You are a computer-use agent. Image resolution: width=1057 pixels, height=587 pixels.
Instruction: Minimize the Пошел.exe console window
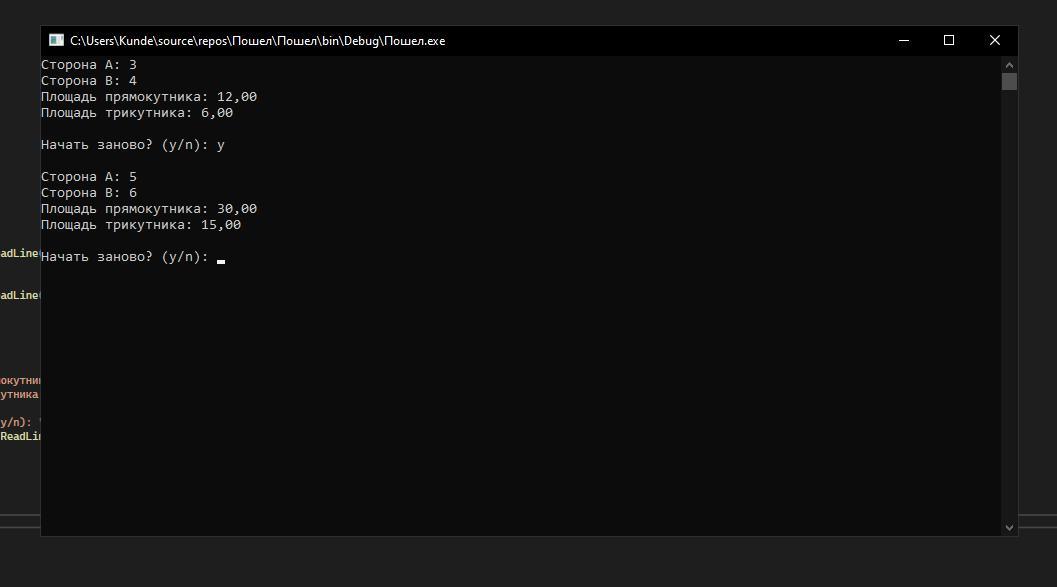tap(904, 41)
